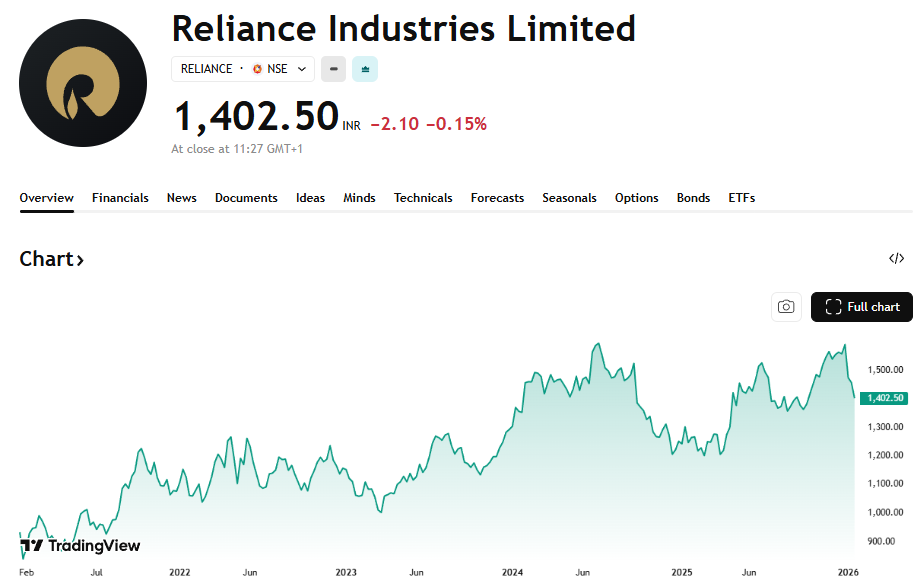Go to the Documents tab

[x=246, y=198]
